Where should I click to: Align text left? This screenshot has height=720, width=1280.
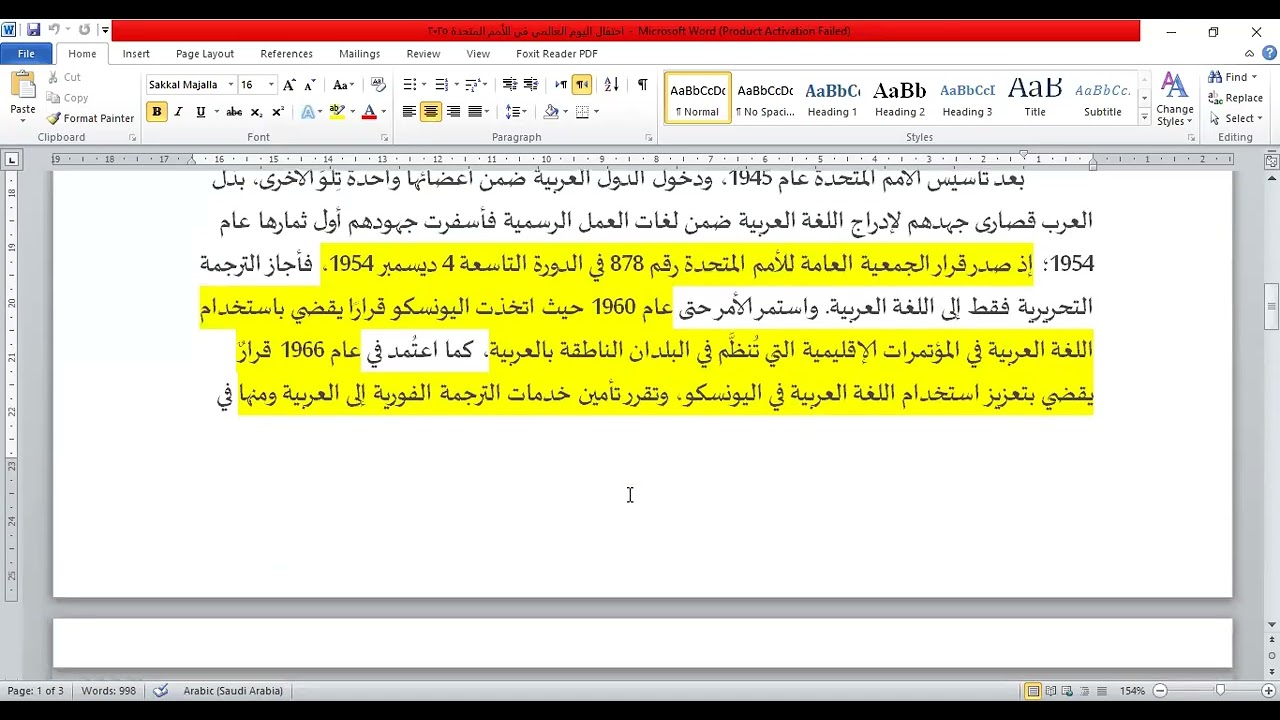pyautogui.click(x=409, y=112)
